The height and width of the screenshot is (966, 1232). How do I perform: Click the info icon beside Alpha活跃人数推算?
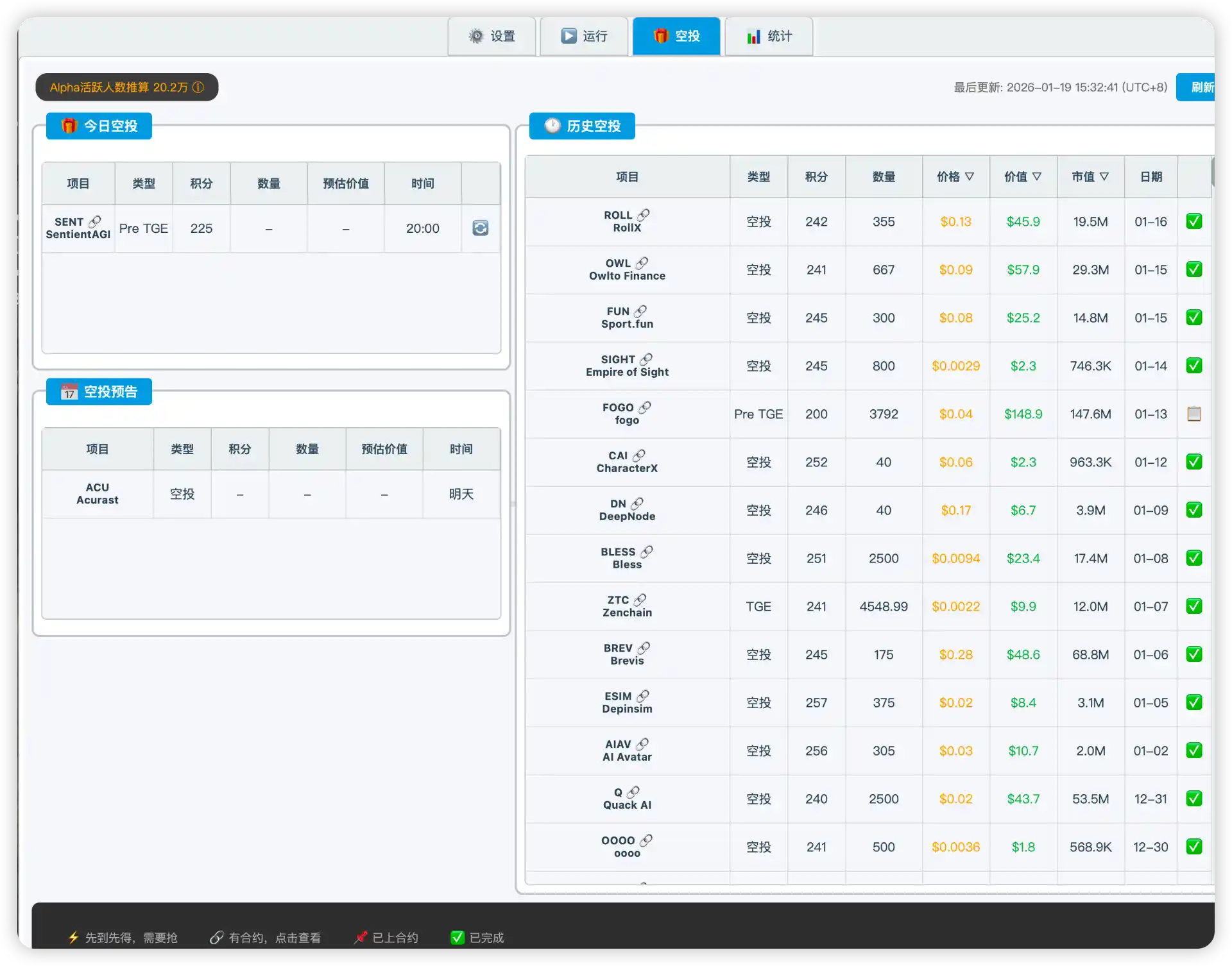pyautogui.click(x=198, y=87)
